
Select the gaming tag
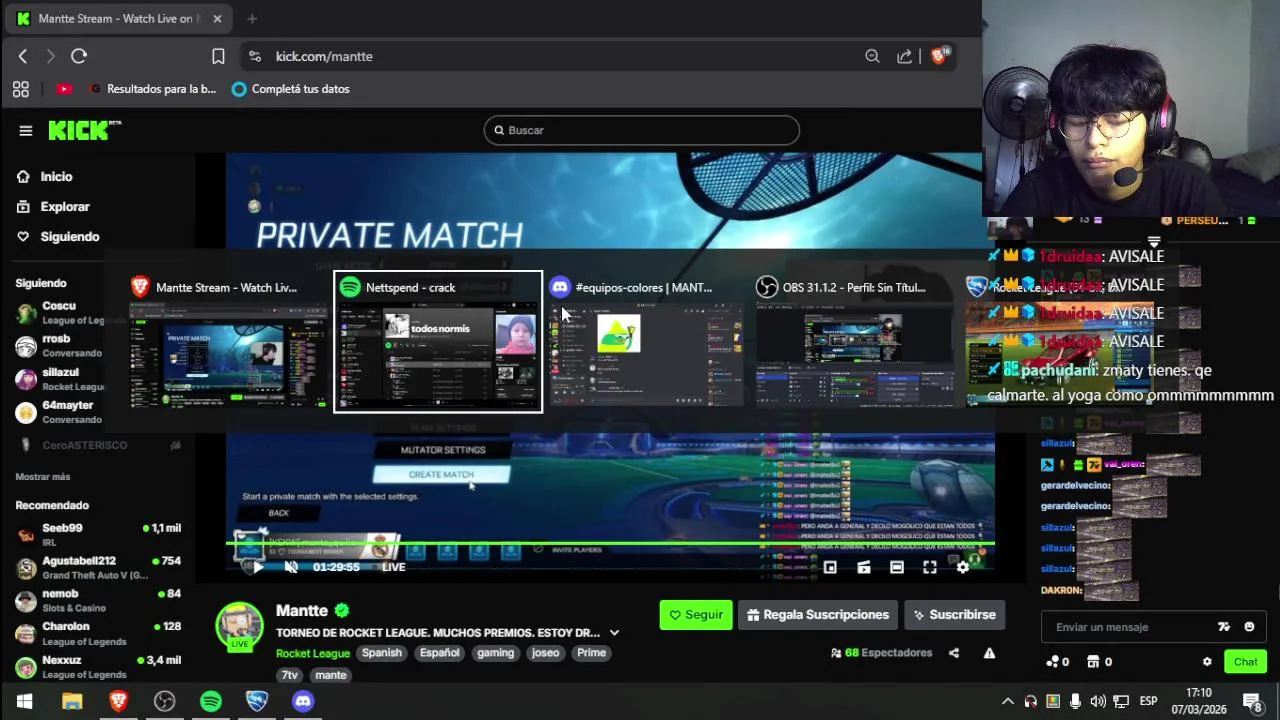495,653
